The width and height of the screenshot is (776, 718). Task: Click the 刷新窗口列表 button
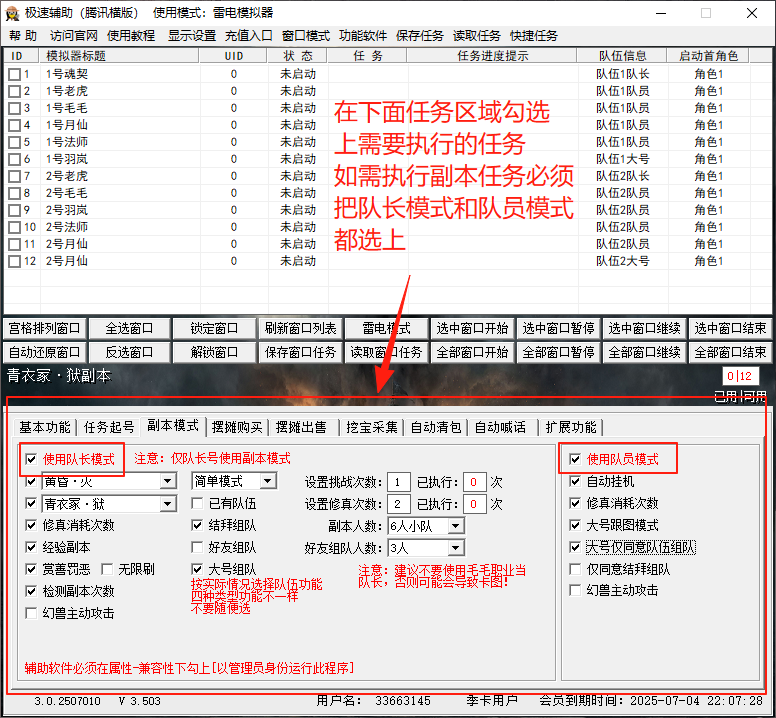coord(300,329)
